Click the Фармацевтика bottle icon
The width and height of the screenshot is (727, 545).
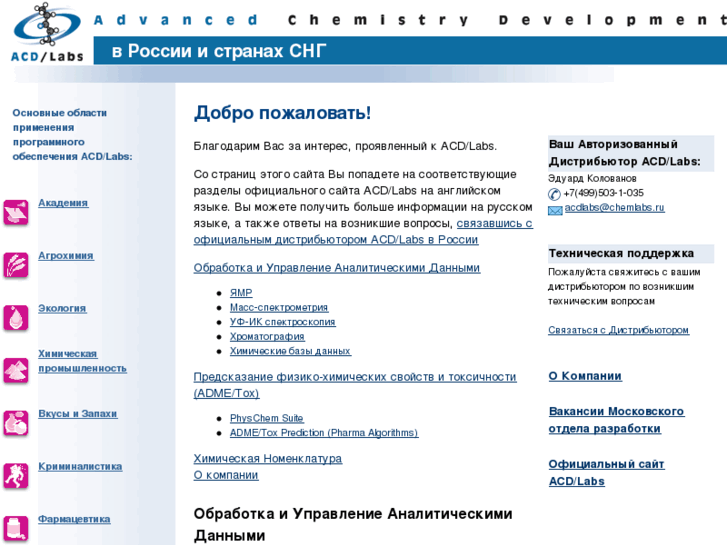point(16,529)
